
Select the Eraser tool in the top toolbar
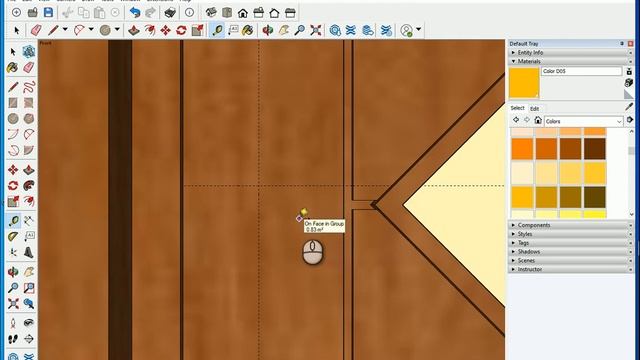[x=36, y=30]
